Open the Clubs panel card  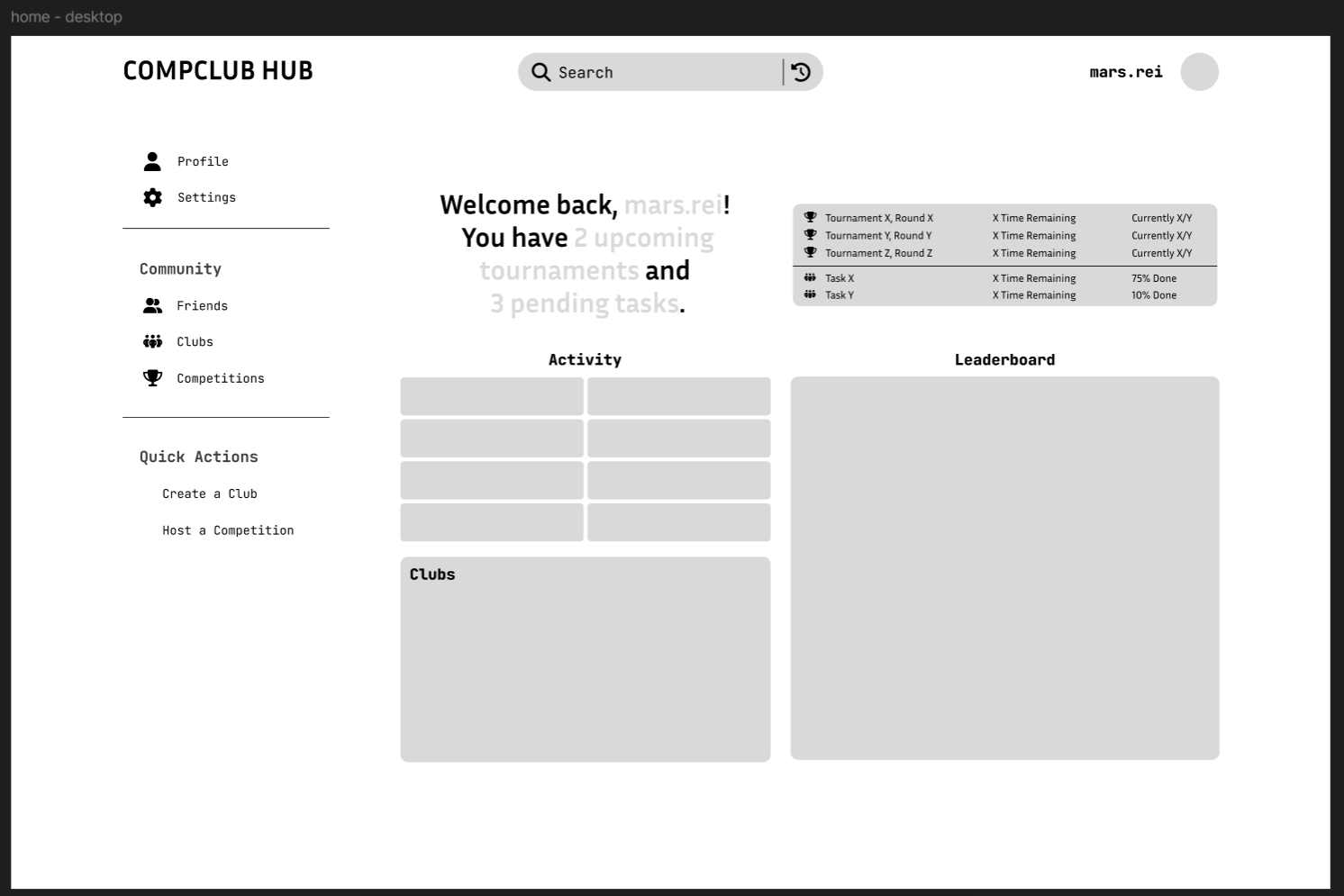pos(585,659)
